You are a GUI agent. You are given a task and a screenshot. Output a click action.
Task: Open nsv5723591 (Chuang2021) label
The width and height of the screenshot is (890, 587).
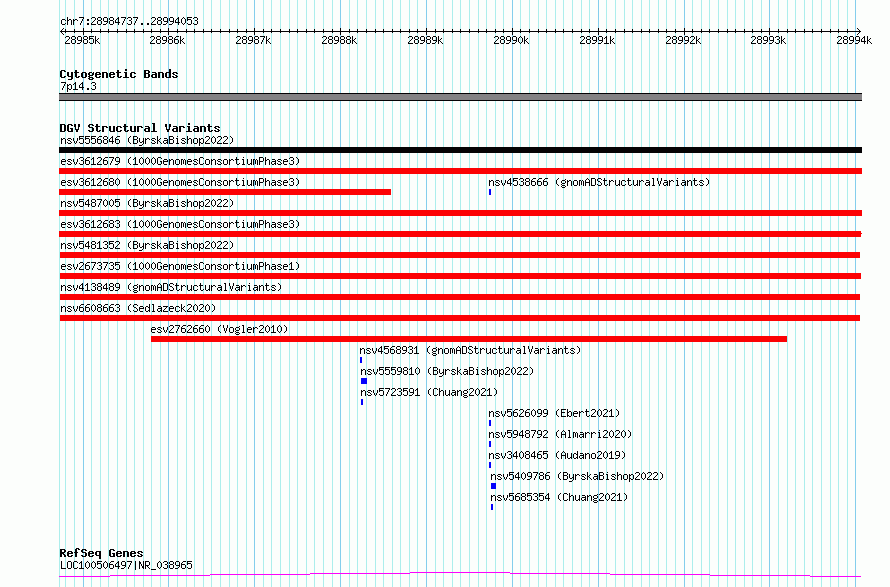pyautogui.click(x=429, y=392)
